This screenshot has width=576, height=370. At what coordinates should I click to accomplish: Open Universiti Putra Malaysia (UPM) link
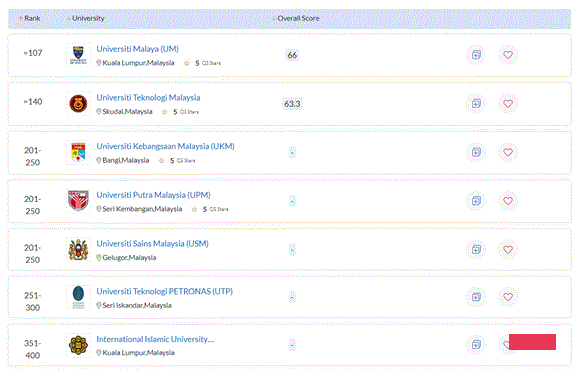[x=153, y=195]
